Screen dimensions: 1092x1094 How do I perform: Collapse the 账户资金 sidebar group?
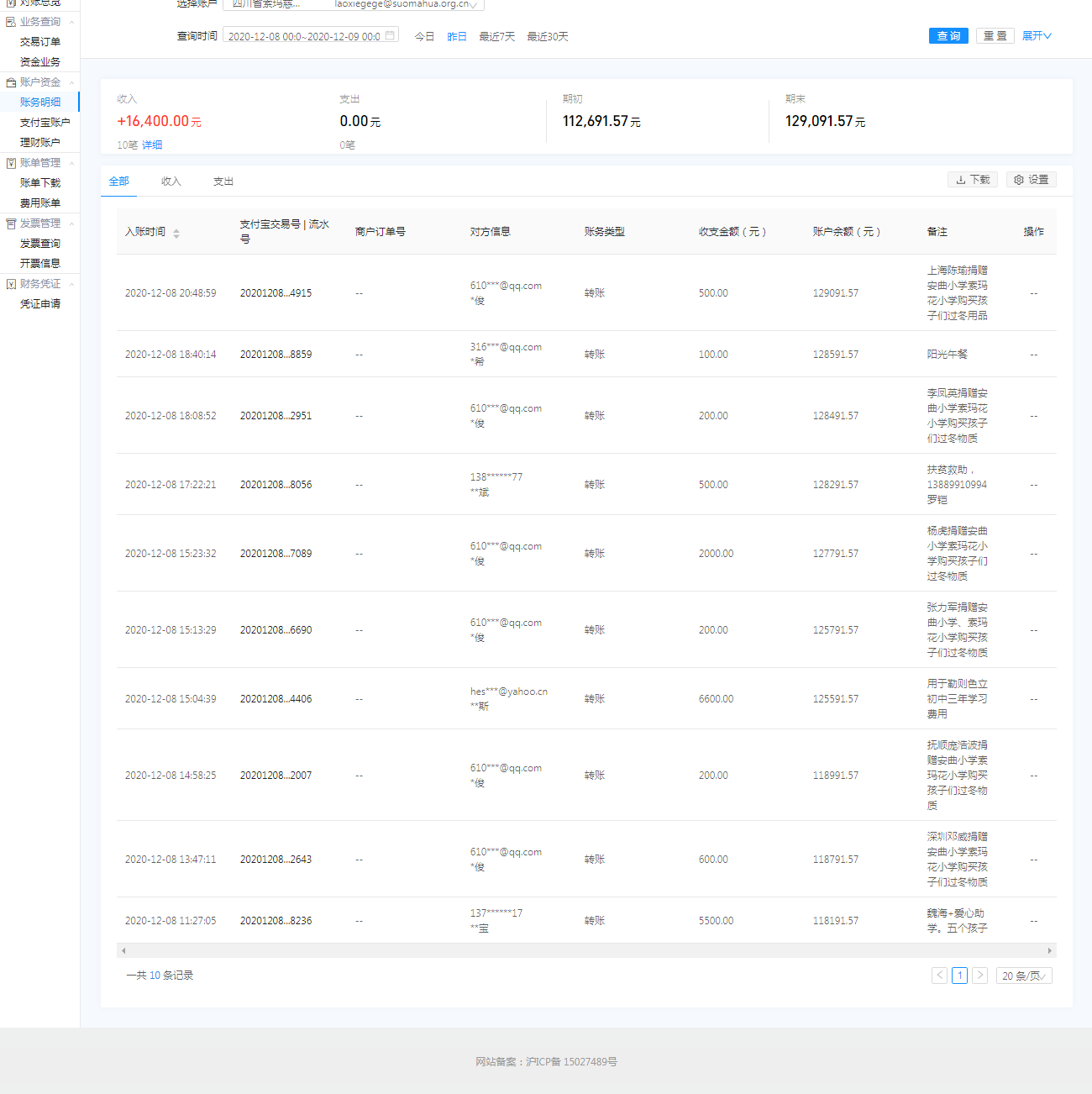pos(71,82)
